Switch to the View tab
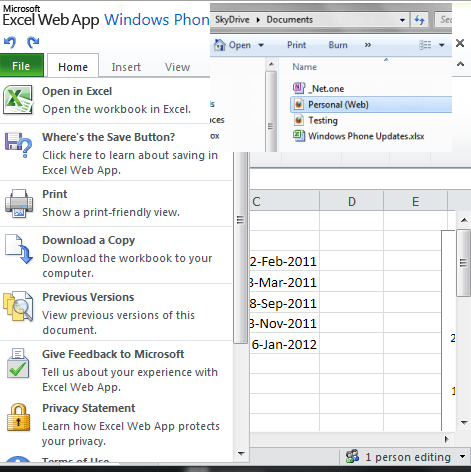 (x=177, y=67)
